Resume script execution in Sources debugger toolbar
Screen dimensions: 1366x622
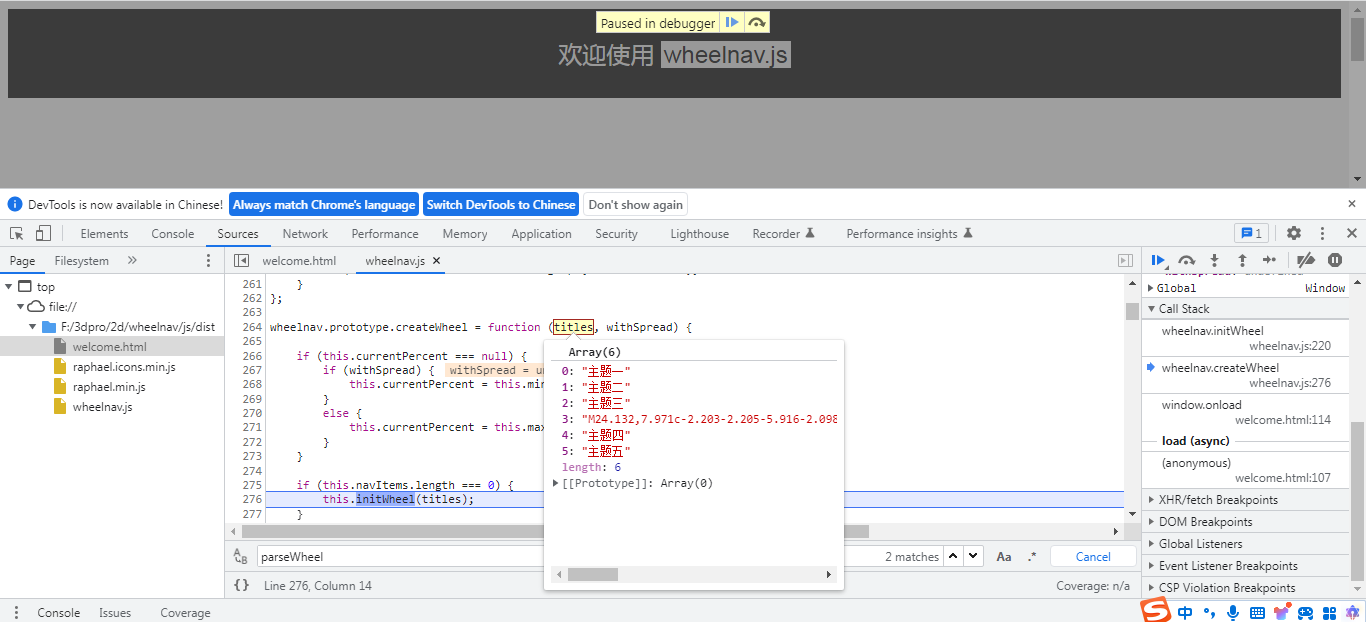point(1158,260)
